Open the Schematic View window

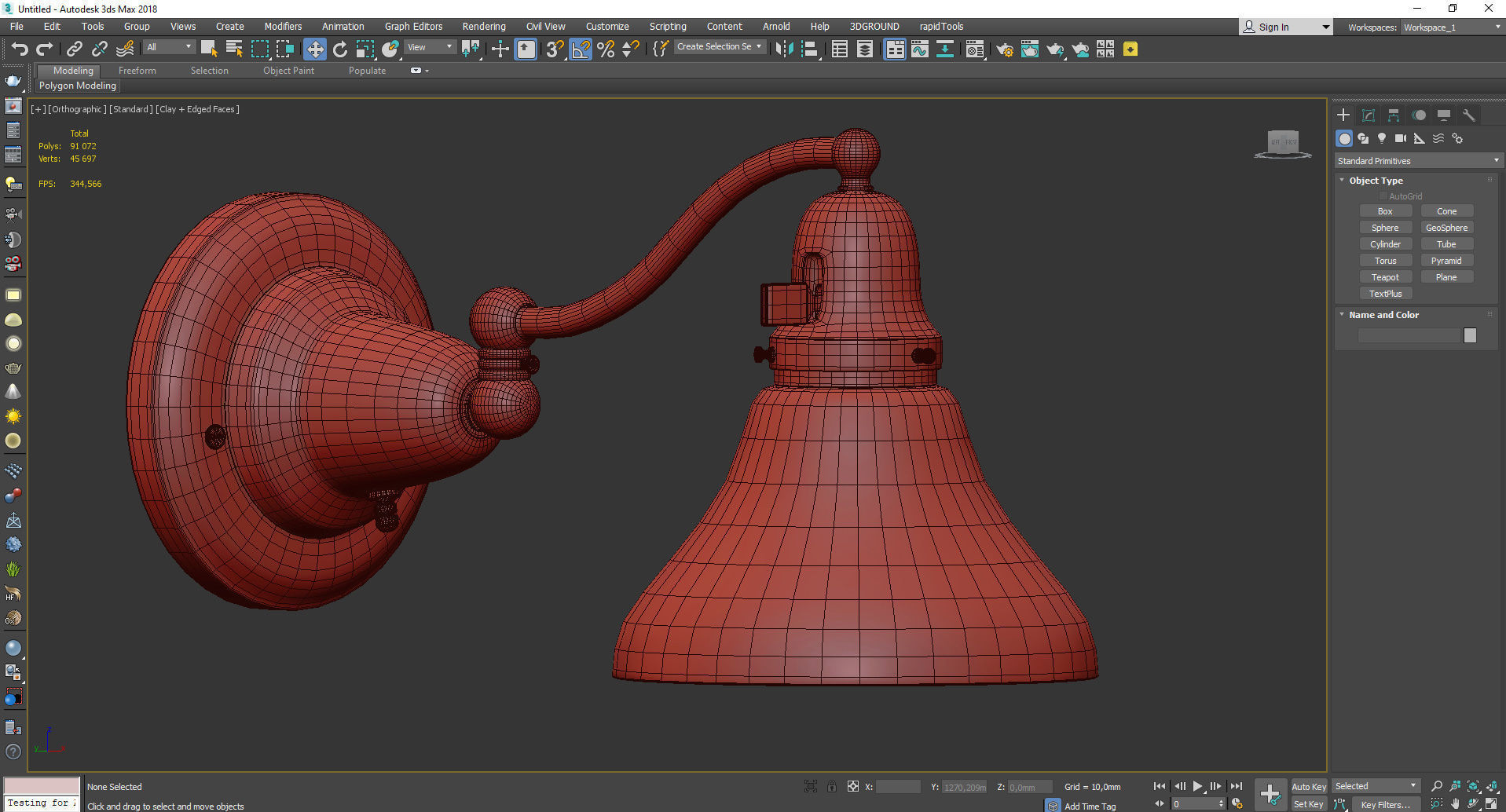(945, 49)
